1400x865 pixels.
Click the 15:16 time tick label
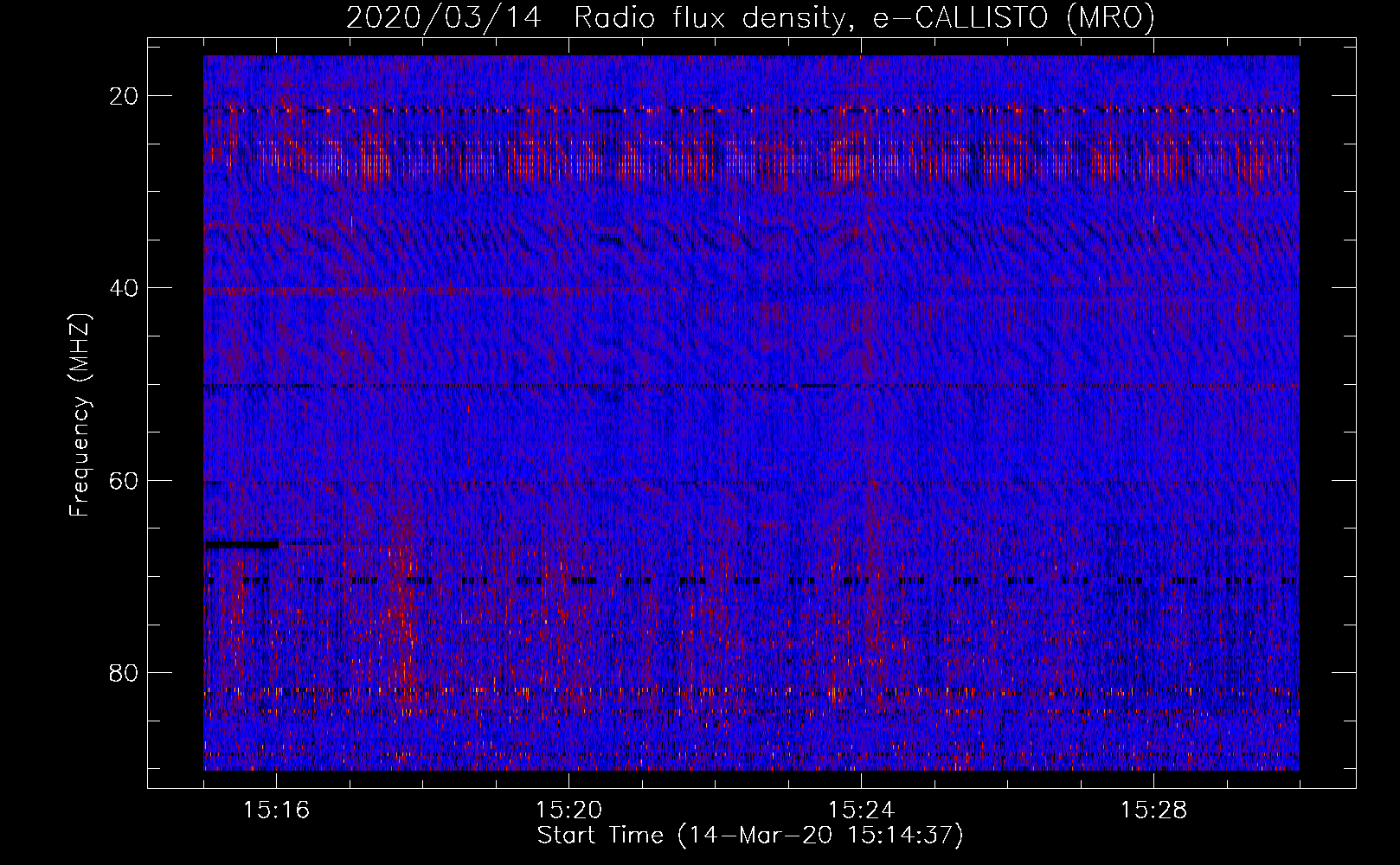[276, 811]
